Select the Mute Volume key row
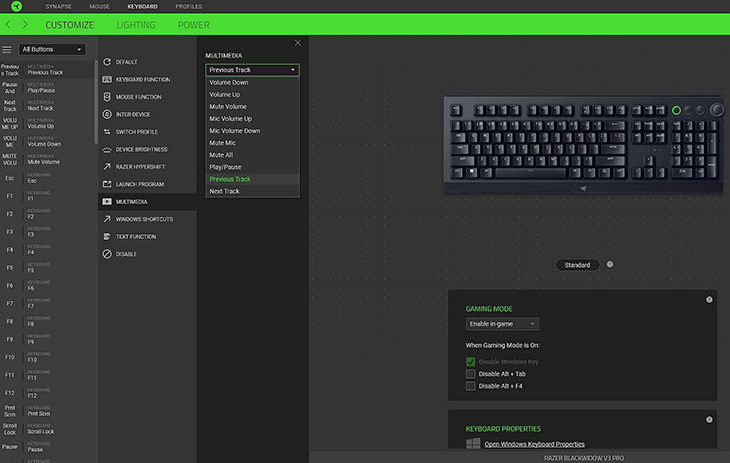This screenshot has height=463, width=730. [x=47, y=160]
